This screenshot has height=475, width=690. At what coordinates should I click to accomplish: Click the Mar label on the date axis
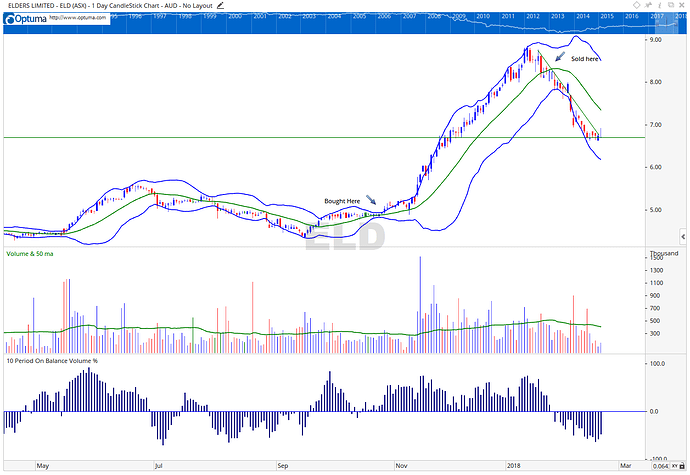tap(625, 465)
